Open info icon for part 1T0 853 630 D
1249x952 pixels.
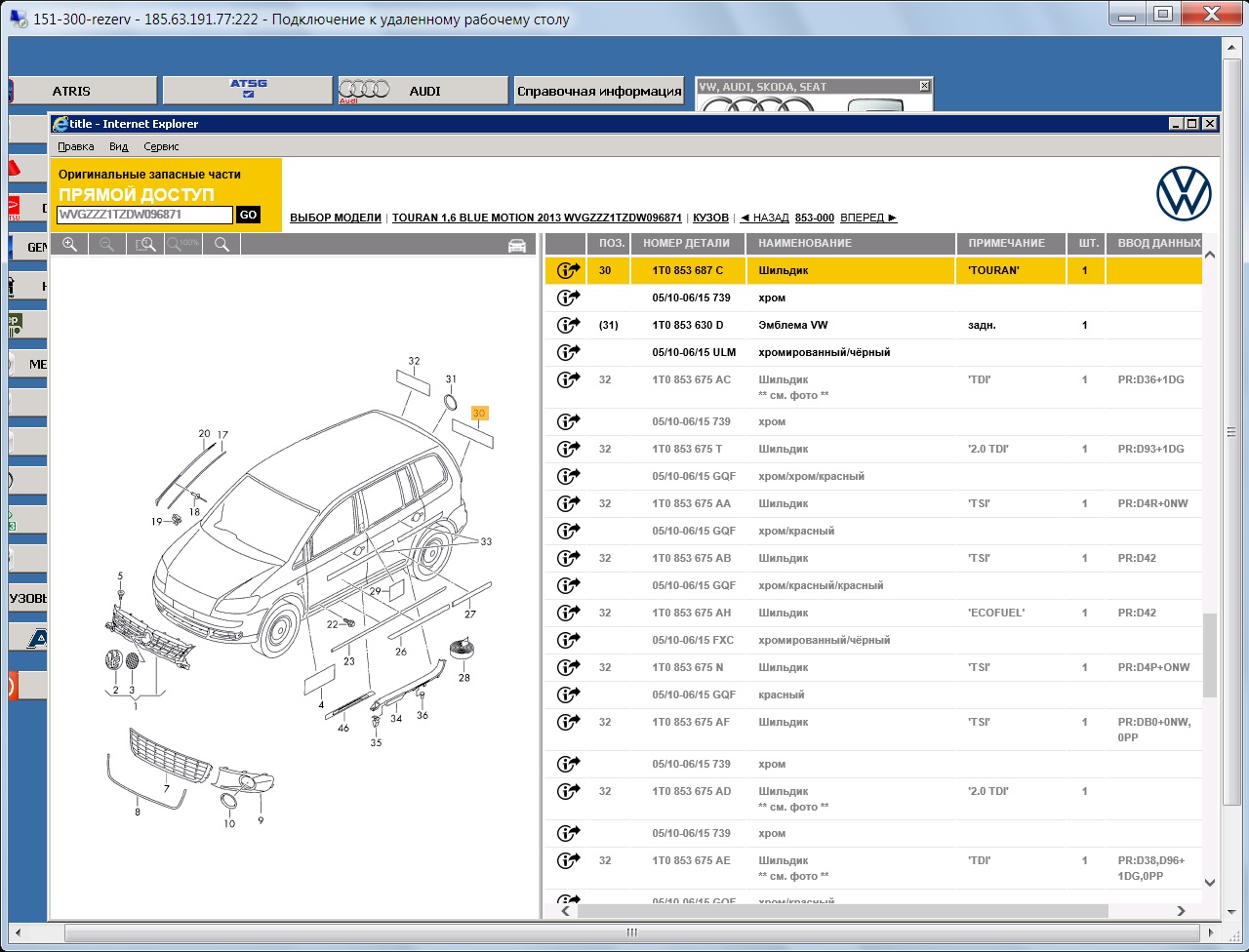click(x=568, y=325)
